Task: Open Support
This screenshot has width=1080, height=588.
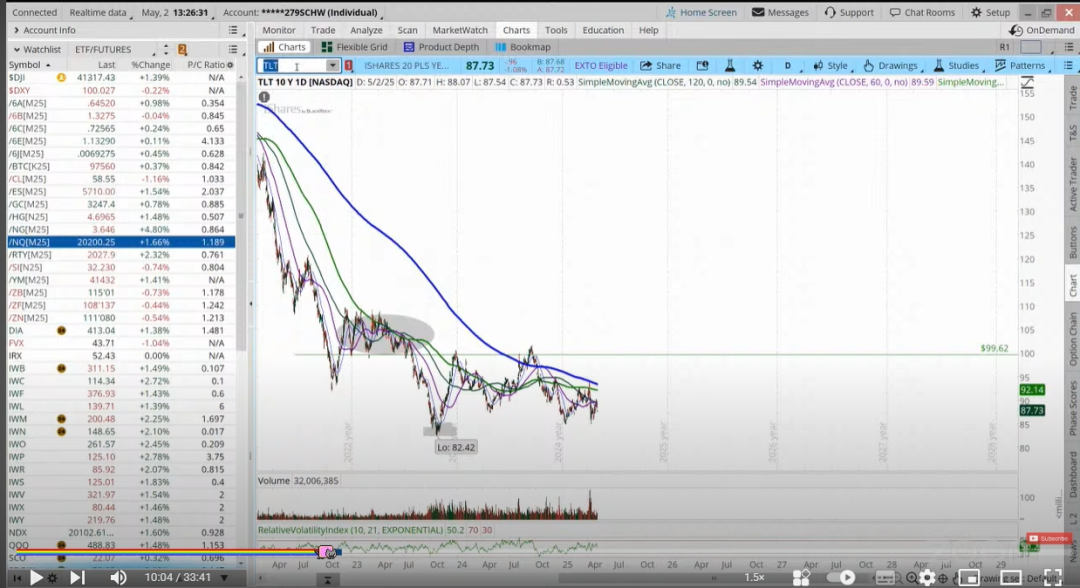Action: [849, 12]
